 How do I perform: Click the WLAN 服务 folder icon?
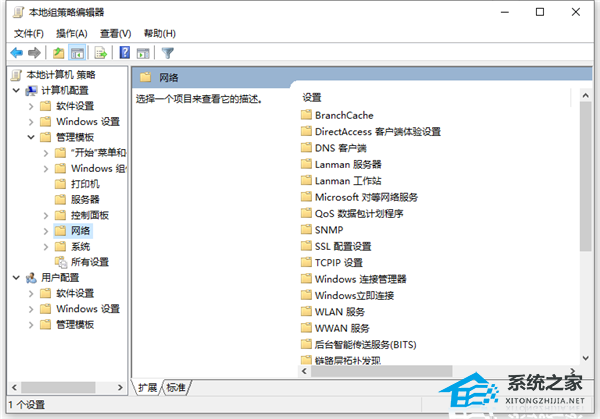pos(306,311)
